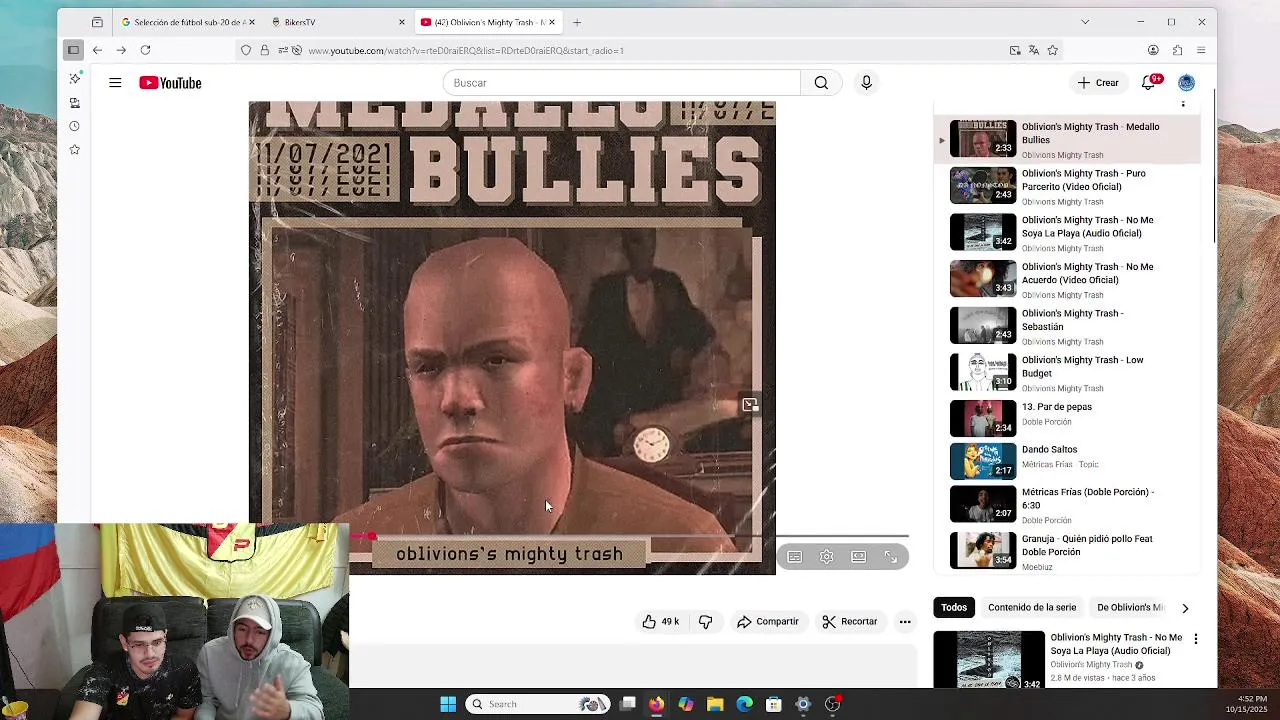Open OBS Studio from the taskbar
This screenshot has height=720, width=1280.
click(x=832, y=704)
